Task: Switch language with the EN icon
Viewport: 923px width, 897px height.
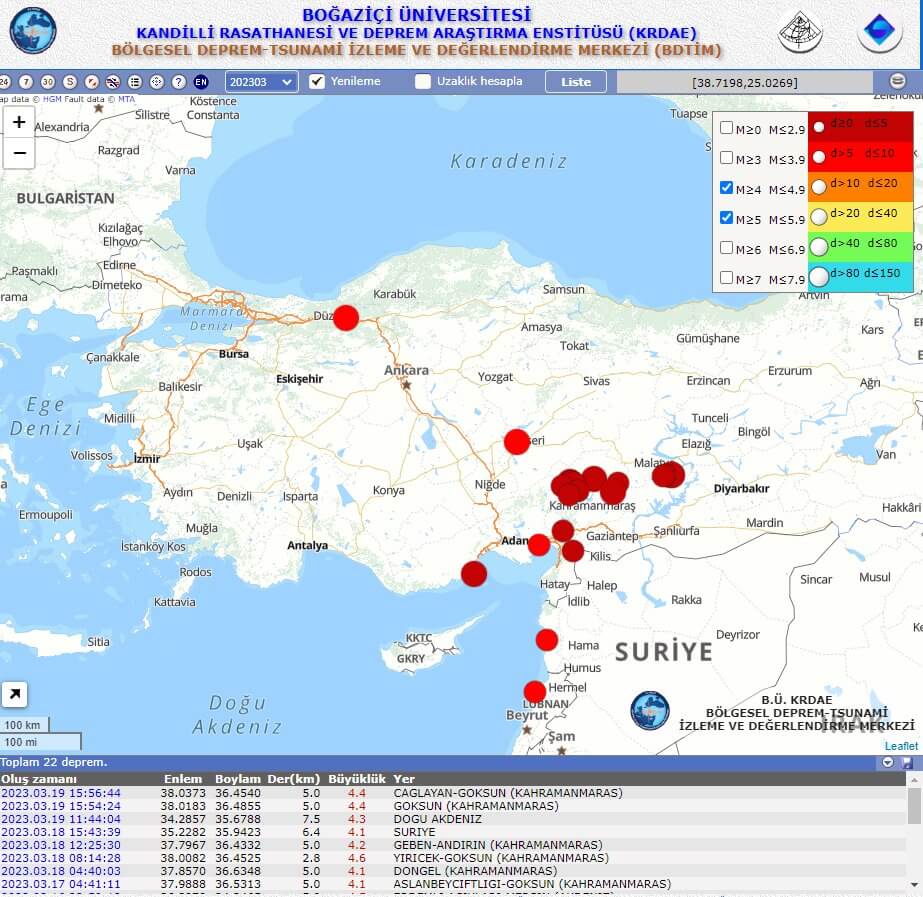Action: [x=201, y=82]
